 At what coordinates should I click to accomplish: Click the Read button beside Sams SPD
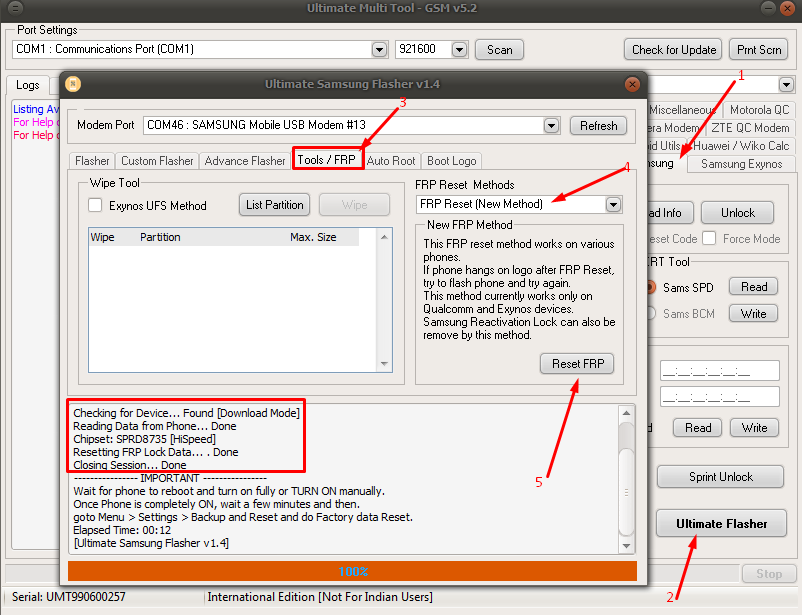(754, 287)
